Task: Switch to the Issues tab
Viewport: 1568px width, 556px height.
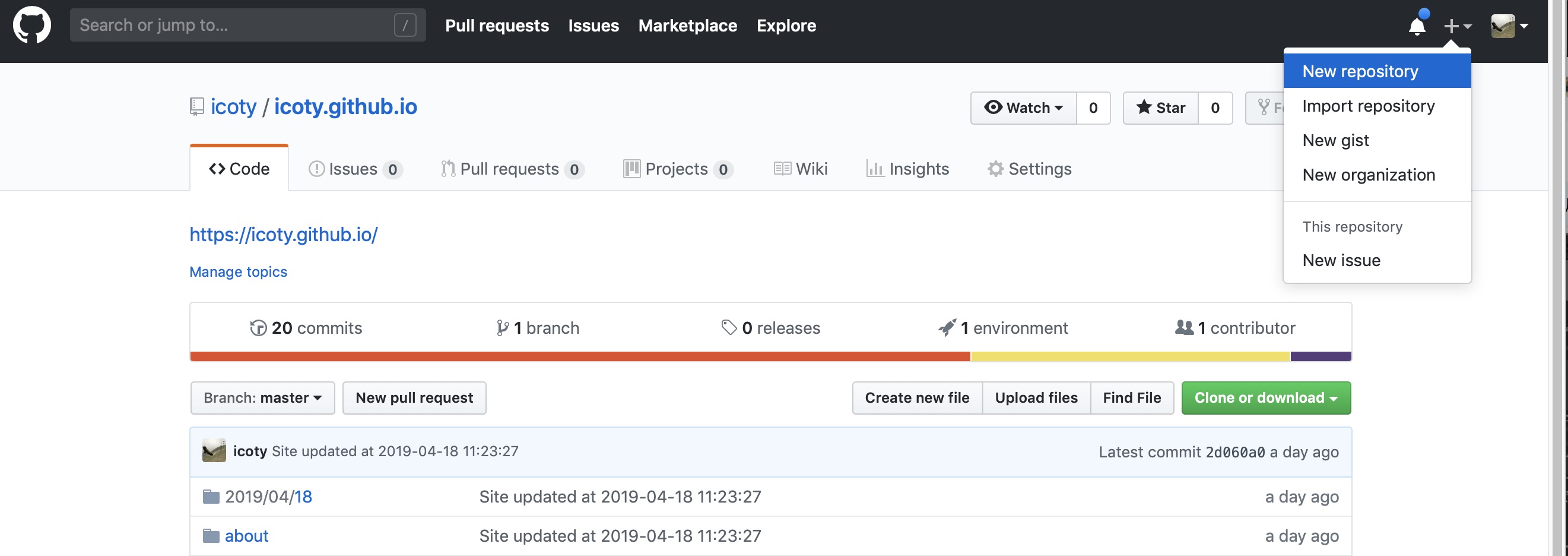Action: tap(356, 169)
